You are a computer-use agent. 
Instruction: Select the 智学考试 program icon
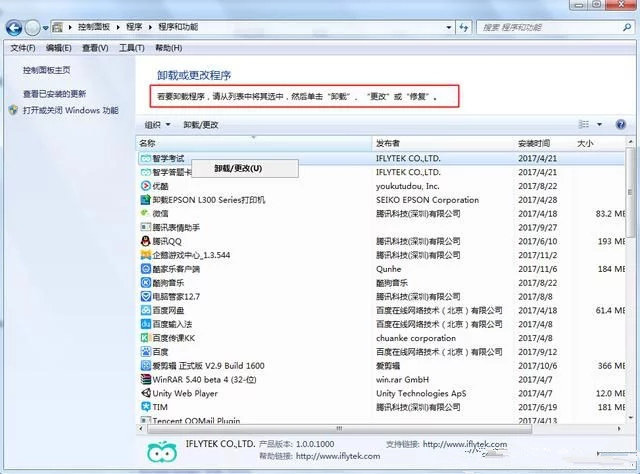pos(145,158)
